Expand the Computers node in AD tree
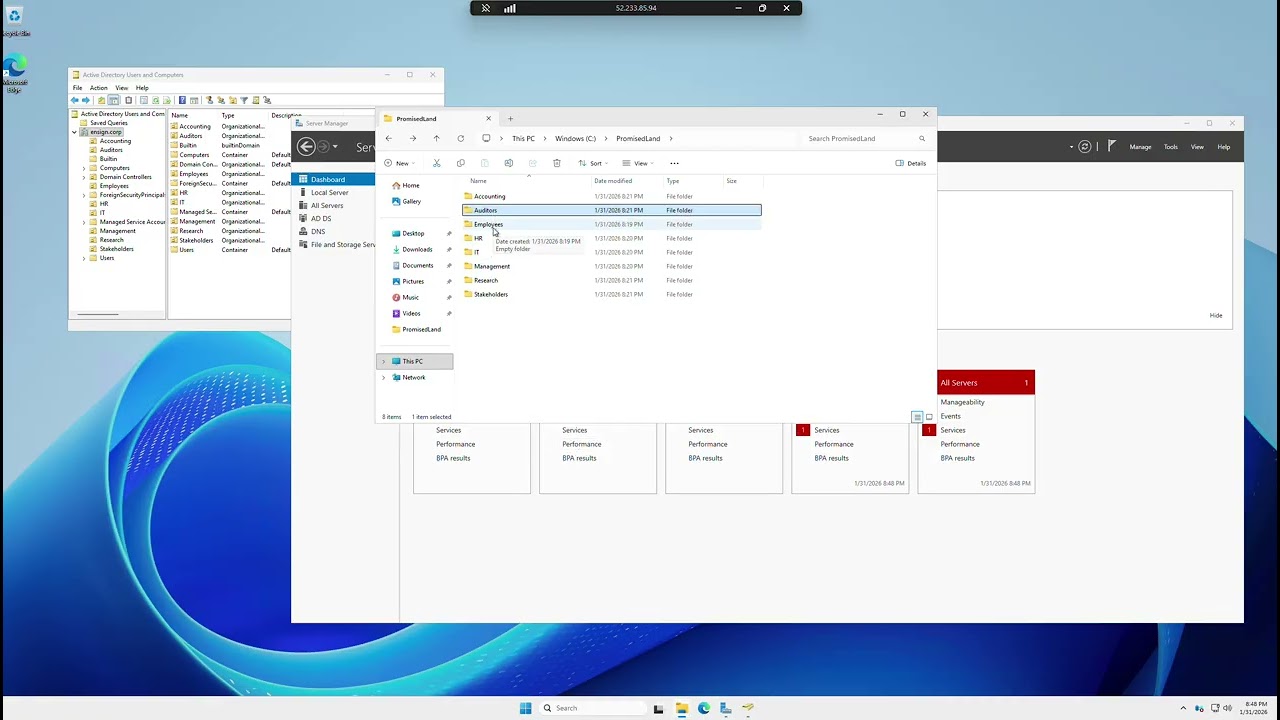The image size is (1280, 720). [84, 168]
